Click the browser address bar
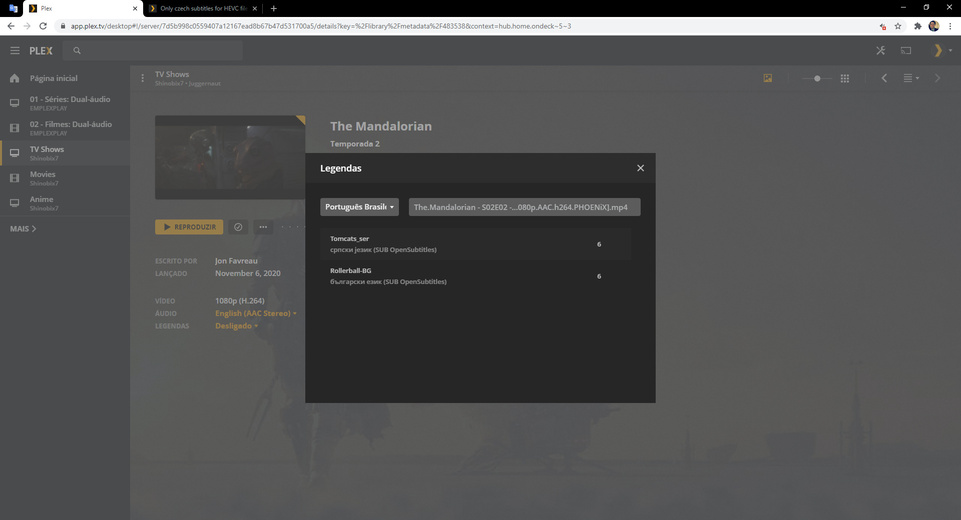Screen dimensions: 961x520 point(466,26)
